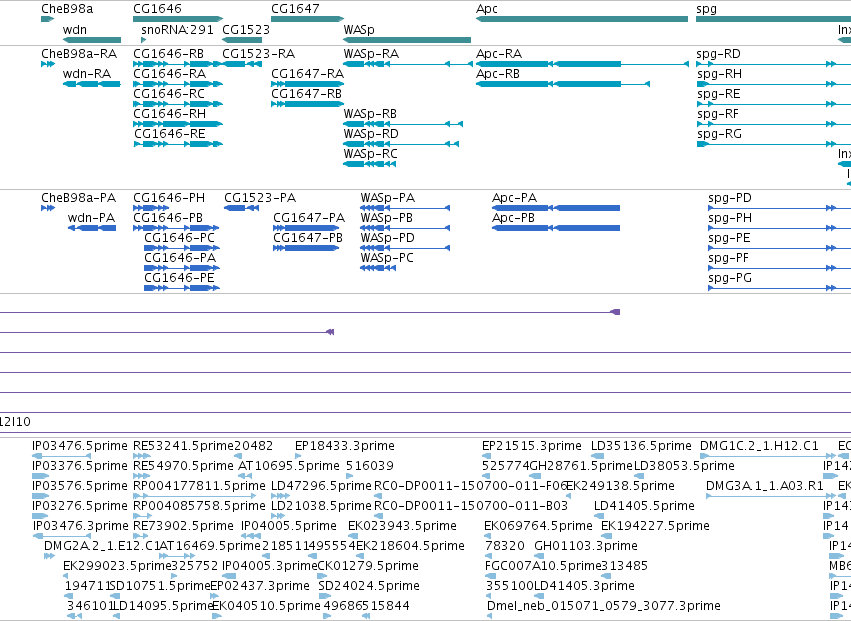Click transcript CG1646-RE
Image resolution: width=851 pixels, height=621 pixels.
(x=169, y=134)
